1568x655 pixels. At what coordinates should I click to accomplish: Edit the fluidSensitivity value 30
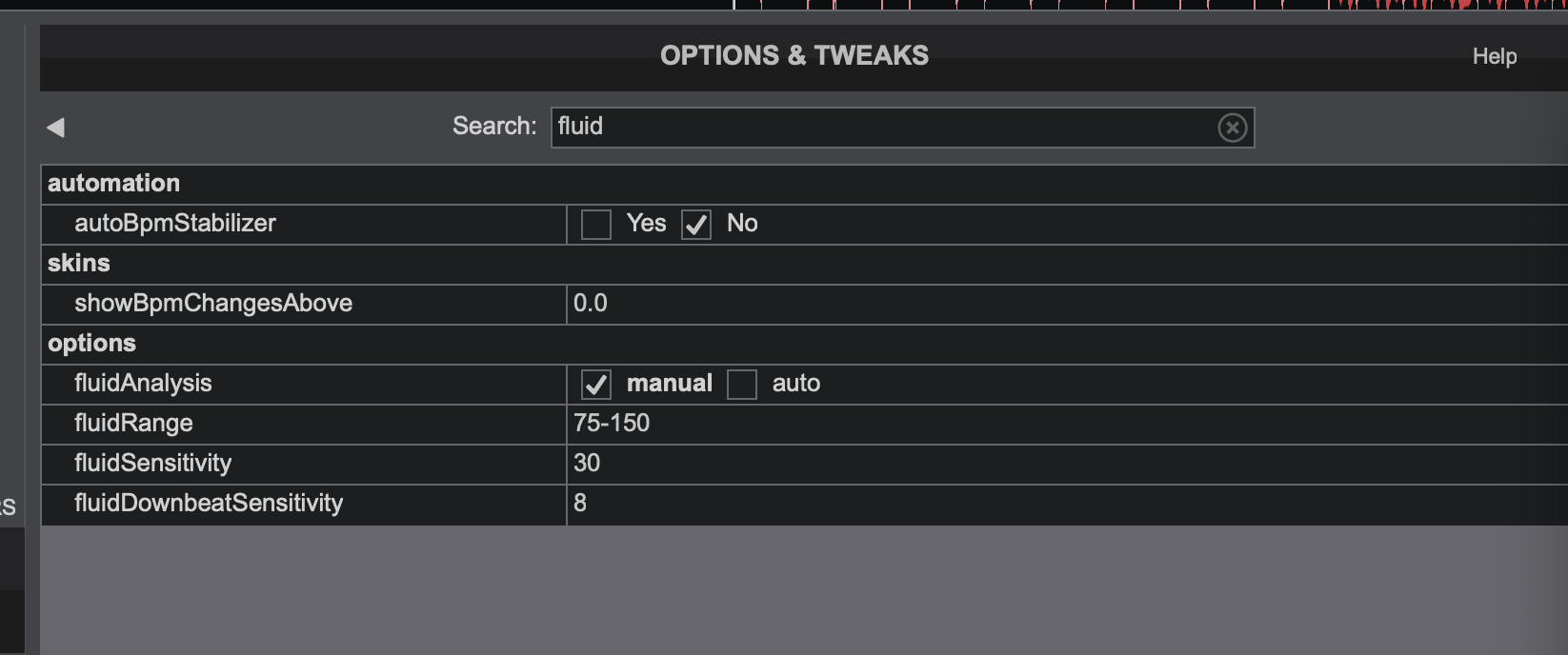1067,464
